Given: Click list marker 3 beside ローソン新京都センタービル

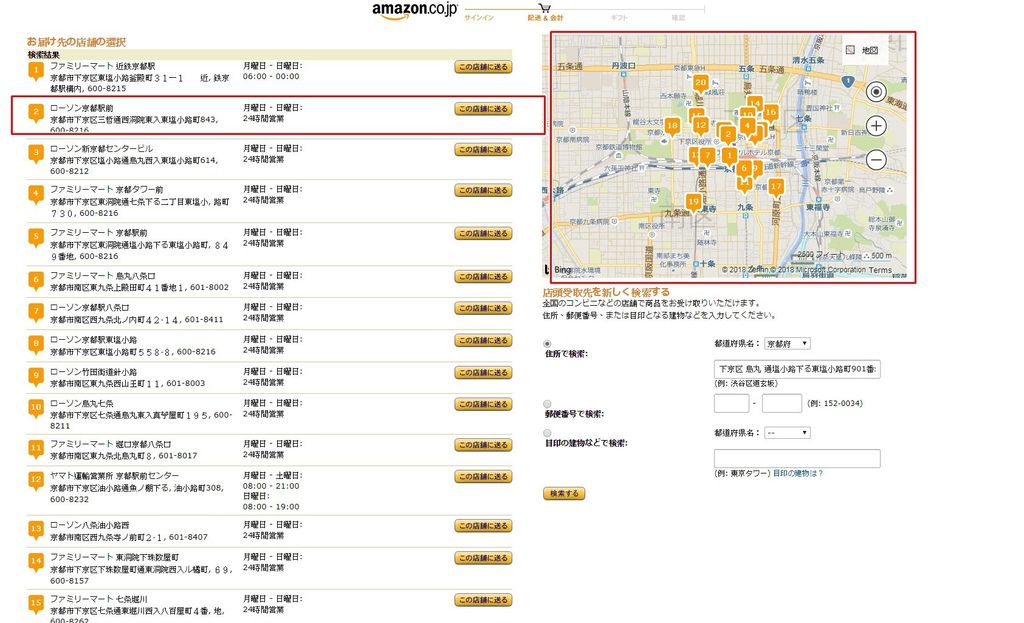Looking at the screenshot, I should pos(36,154).
